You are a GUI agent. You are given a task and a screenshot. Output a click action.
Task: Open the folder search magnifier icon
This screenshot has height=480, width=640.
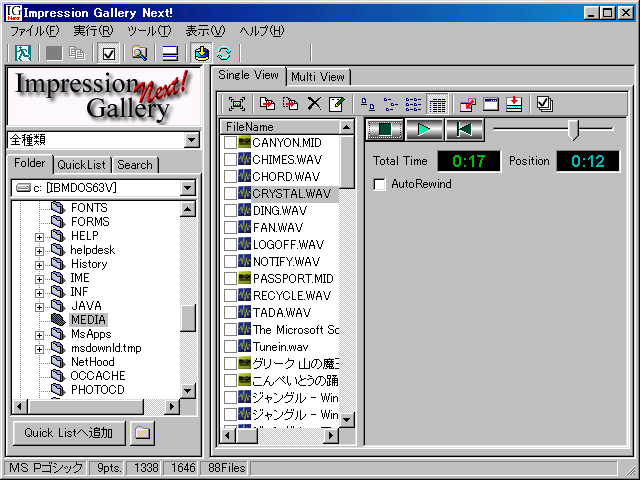(x=139, y=53)
